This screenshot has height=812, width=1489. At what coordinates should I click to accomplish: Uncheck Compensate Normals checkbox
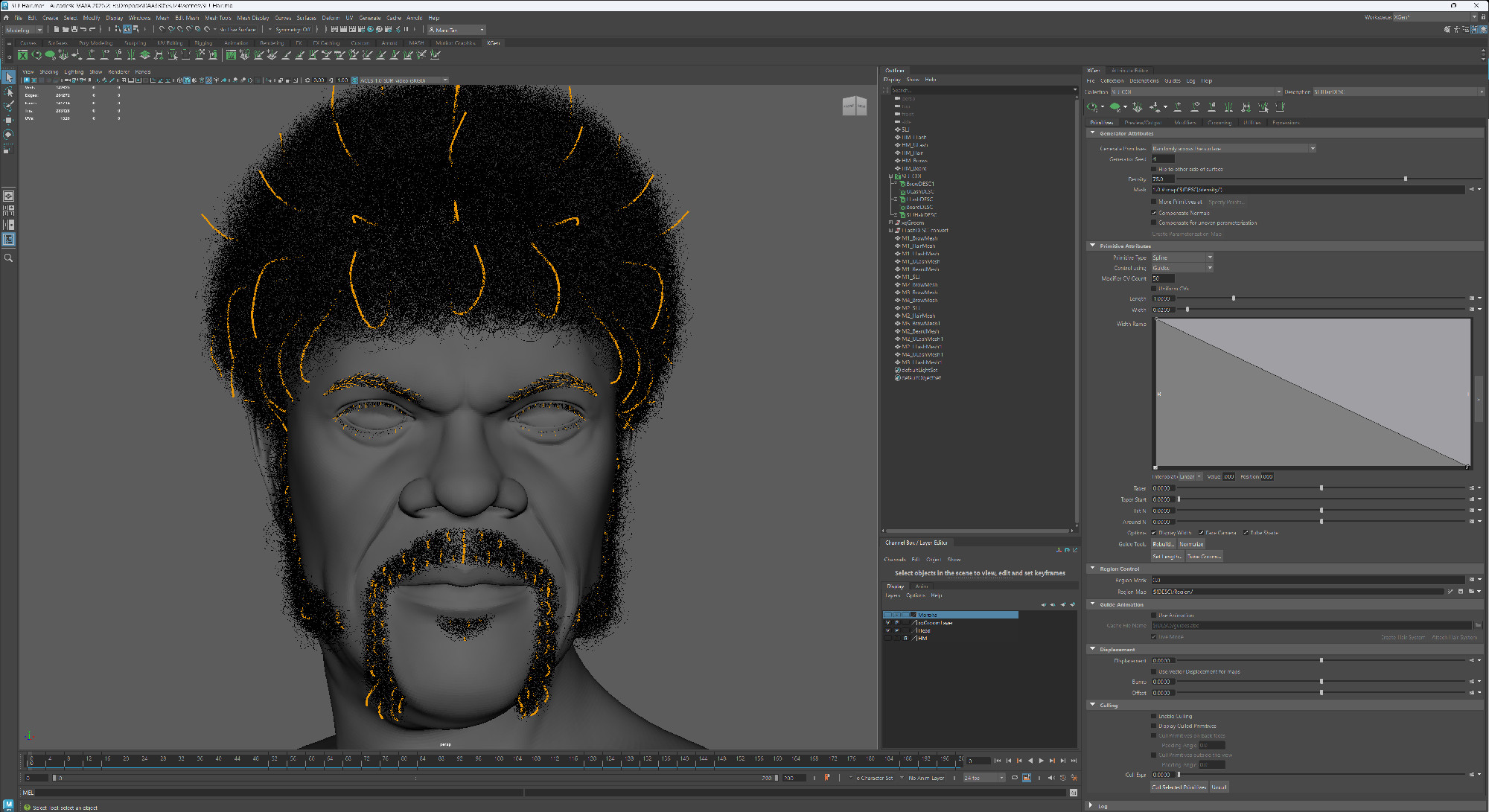pos(1154,213)
